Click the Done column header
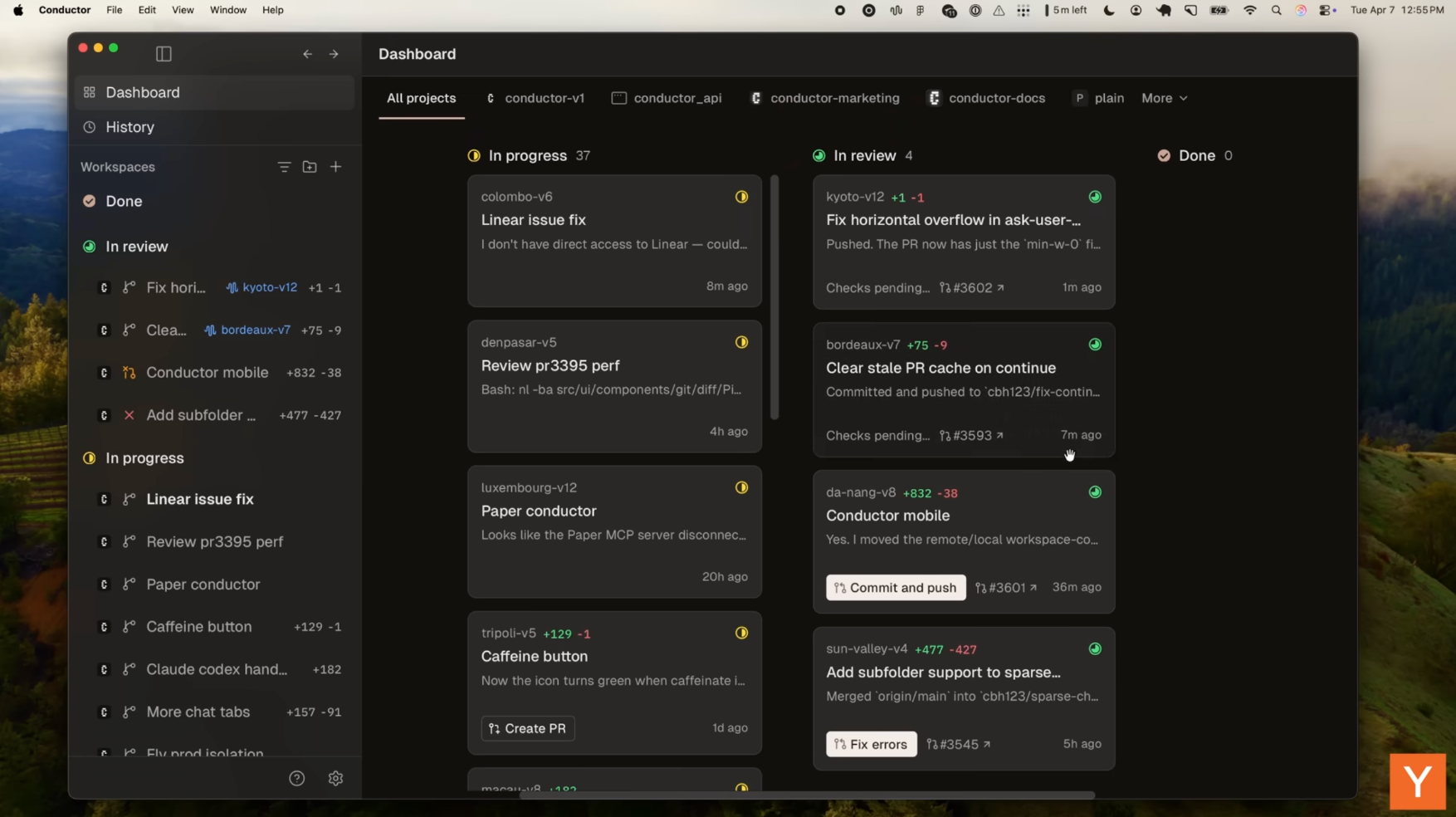Image resolution: width=1456 pixels, height=817 pixels. pyautogui.click(x=1195, y=155)
